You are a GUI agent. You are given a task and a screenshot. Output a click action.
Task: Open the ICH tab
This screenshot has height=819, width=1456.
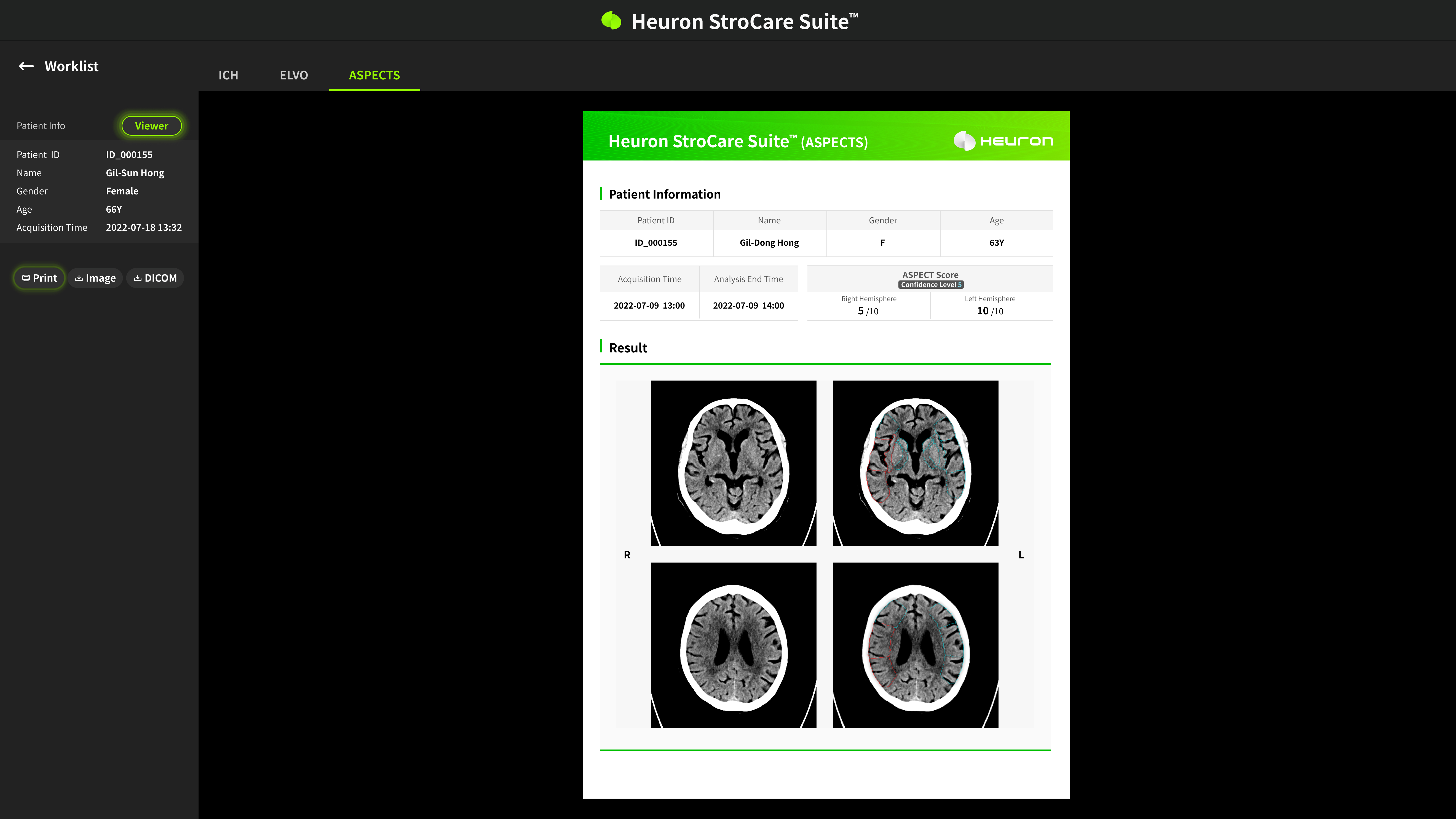coord(228,75)
